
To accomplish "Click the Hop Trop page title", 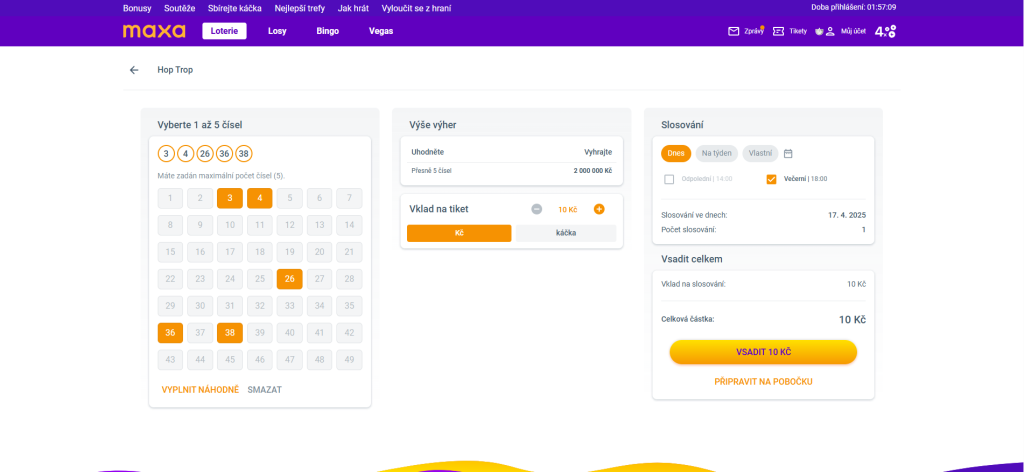I will 175,70.
